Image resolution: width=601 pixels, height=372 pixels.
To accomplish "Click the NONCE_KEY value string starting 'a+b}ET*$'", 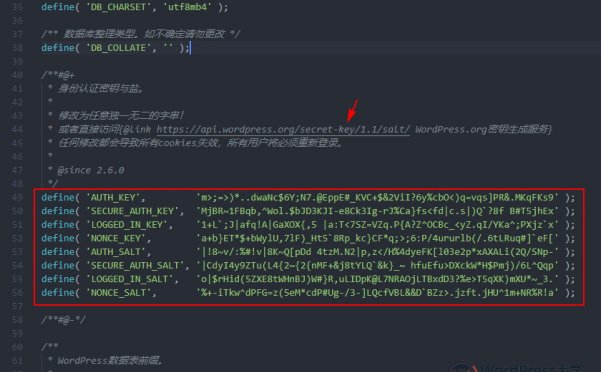I will (x=378, y=238).
